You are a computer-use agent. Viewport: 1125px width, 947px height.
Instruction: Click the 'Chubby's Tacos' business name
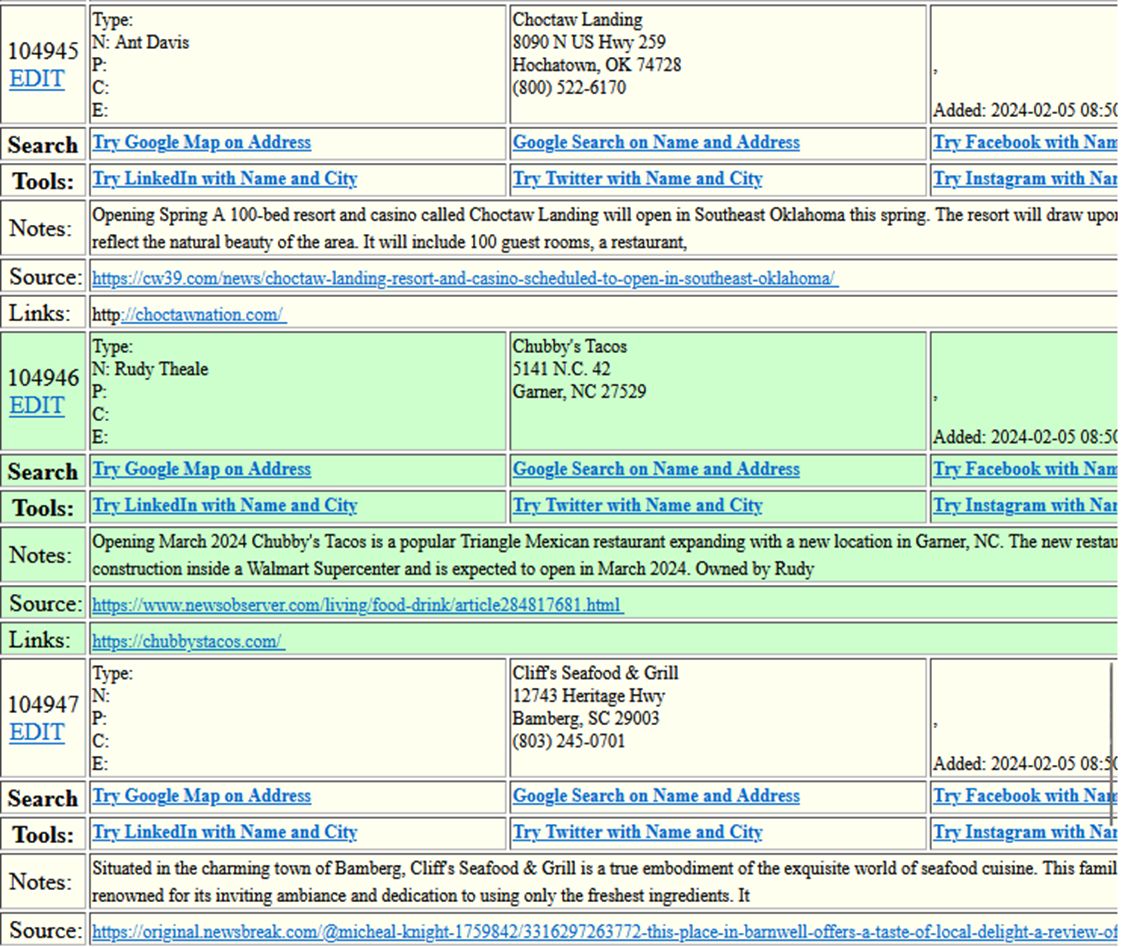(x=570, y=347)
